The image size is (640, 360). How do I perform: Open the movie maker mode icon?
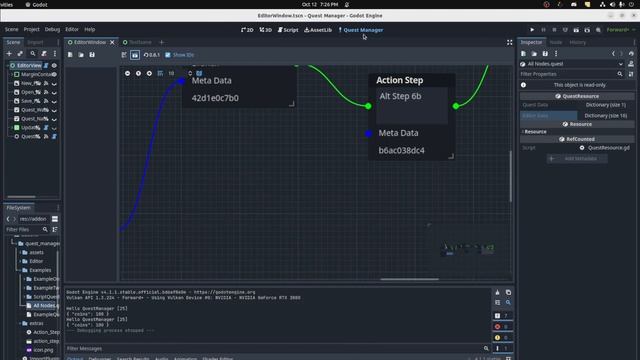pos(598,30)
